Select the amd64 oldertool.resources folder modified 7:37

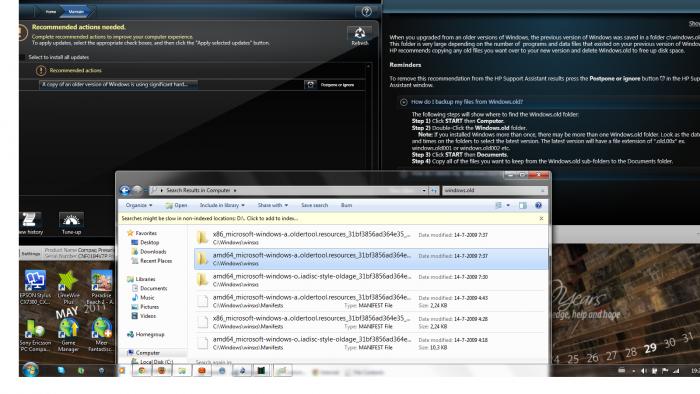(x=371, y=259)
